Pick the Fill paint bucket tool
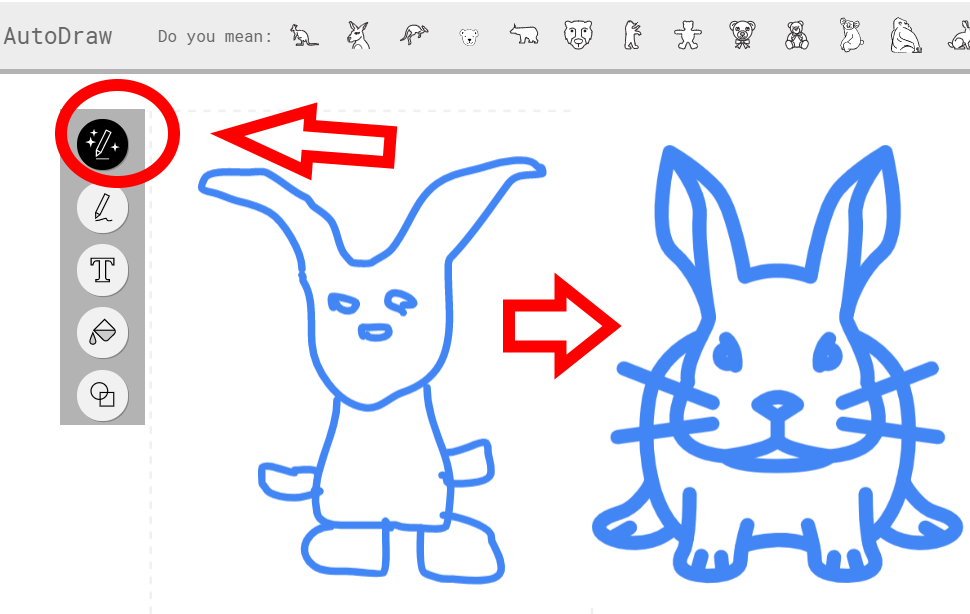This screenshot has width=970, height=614. (x=103, y=333)
